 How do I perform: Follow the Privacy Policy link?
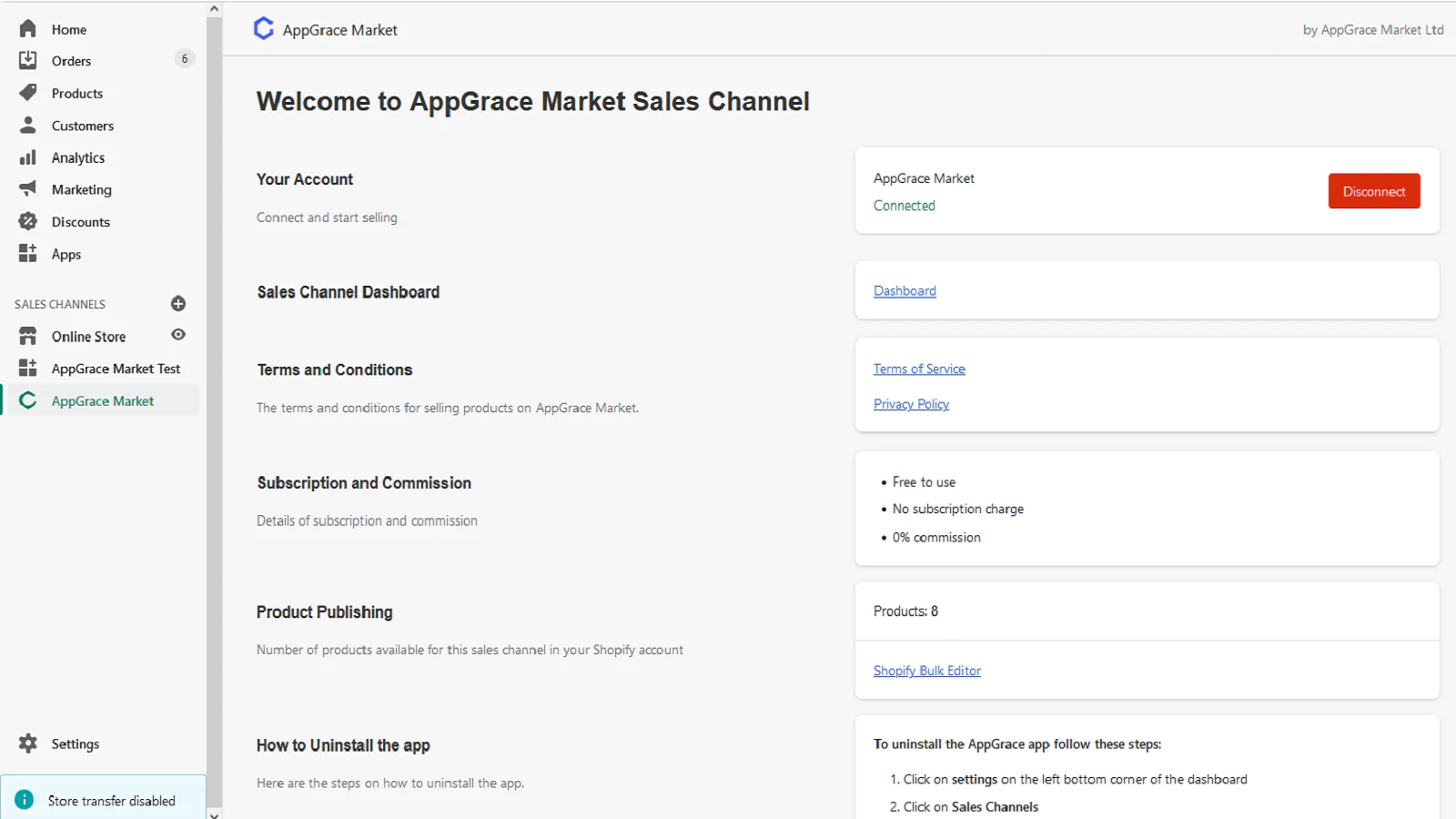[x=911, y=404]
